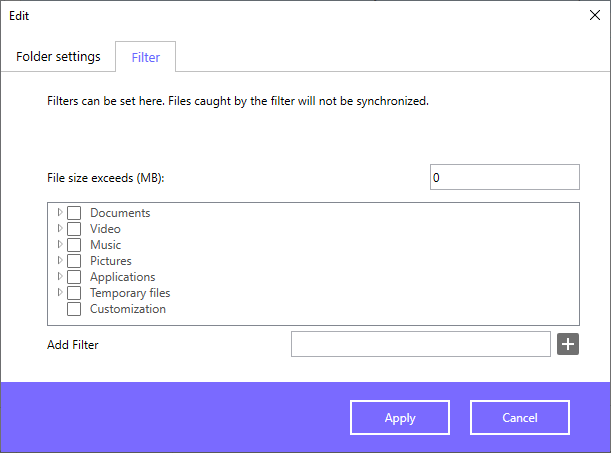Enable the Video filter checkbox

click(x=74, y=229)
